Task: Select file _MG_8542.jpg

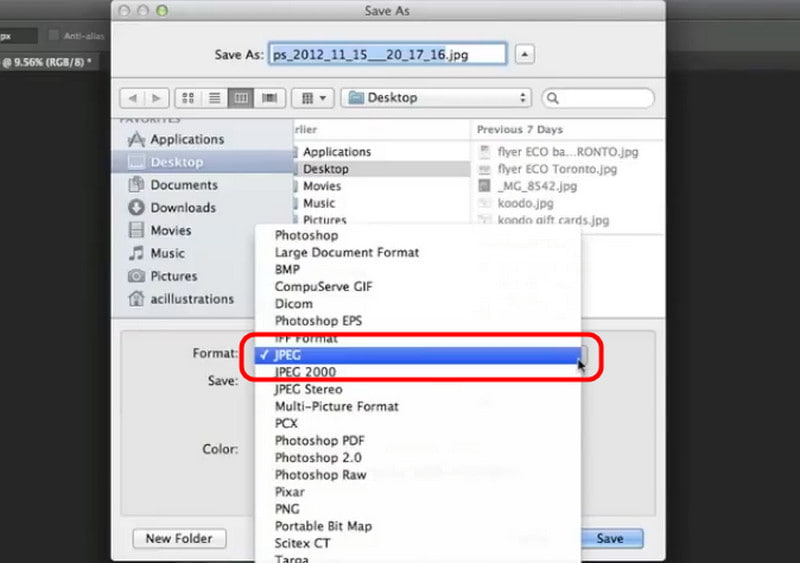Action: tap(567, 186)
